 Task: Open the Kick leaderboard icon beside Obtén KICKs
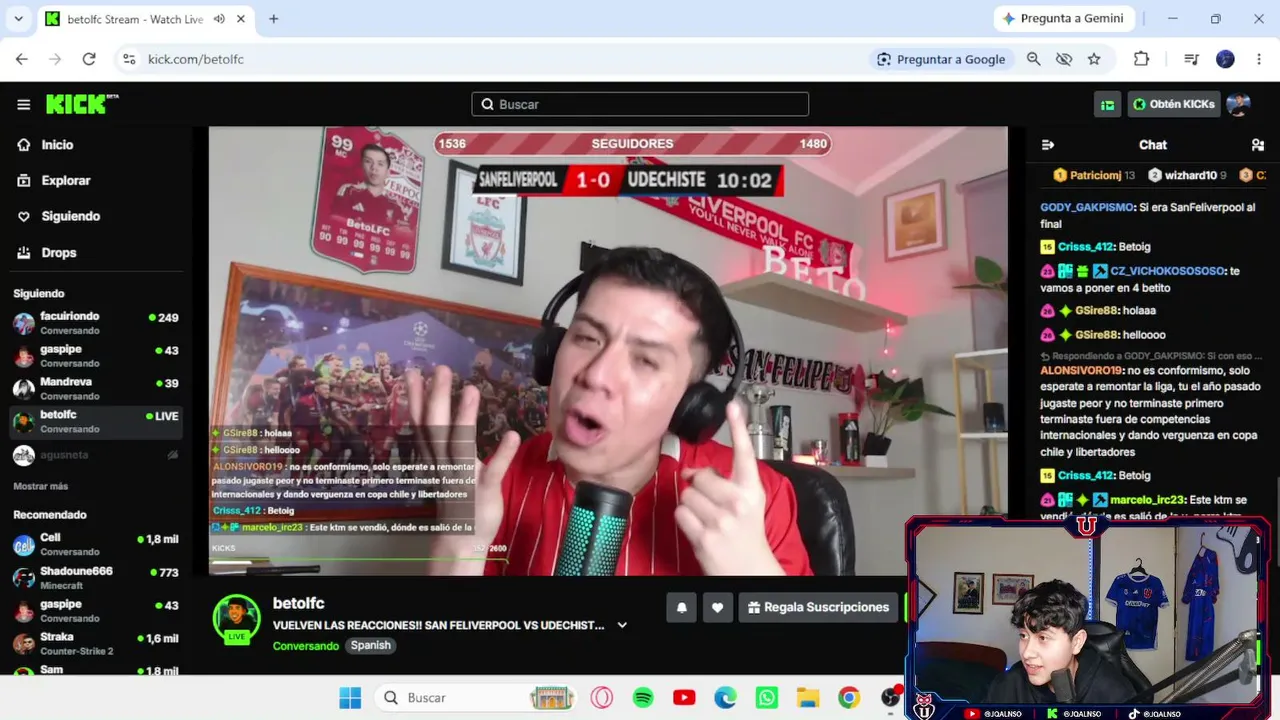point(1107,104)
